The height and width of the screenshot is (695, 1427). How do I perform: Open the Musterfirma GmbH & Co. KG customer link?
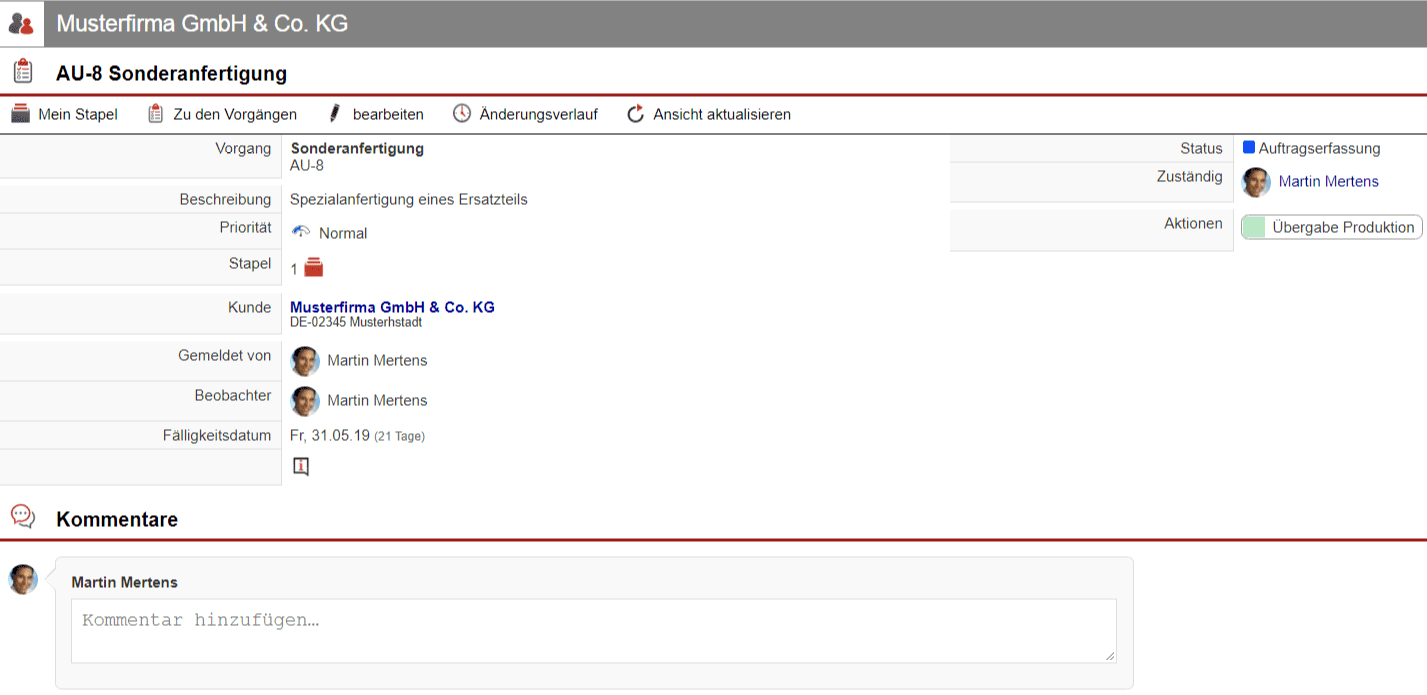[392, 307]
